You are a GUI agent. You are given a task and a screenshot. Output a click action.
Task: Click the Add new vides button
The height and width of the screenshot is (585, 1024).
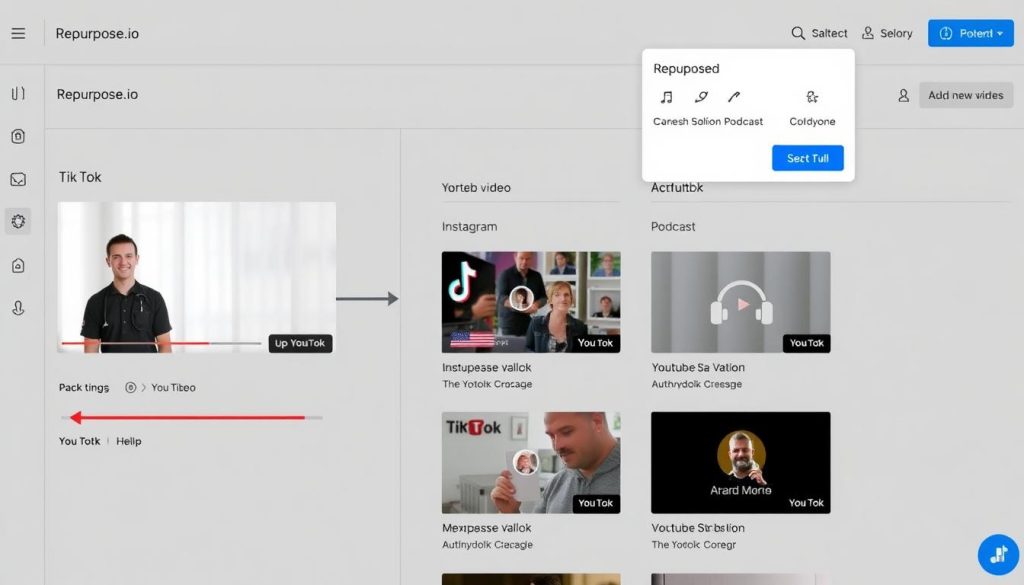click(x=966, y=95)
